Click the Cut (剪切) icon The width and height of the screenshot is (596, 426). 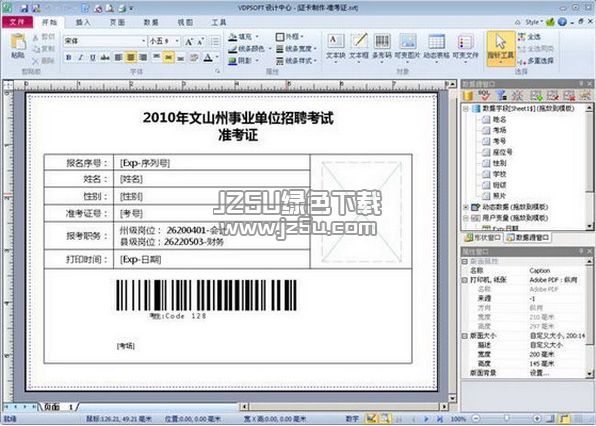click(x=36, y=37)
